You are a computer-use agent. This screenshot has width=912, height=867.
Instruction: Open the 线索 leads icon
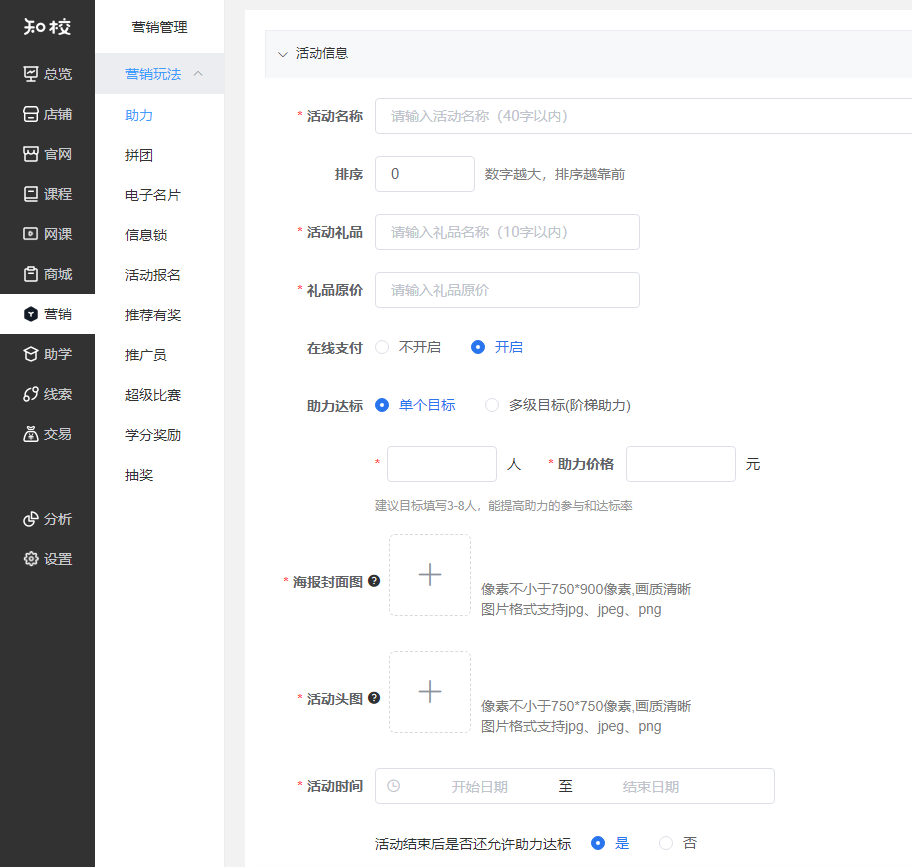click(x=31, y=394)
